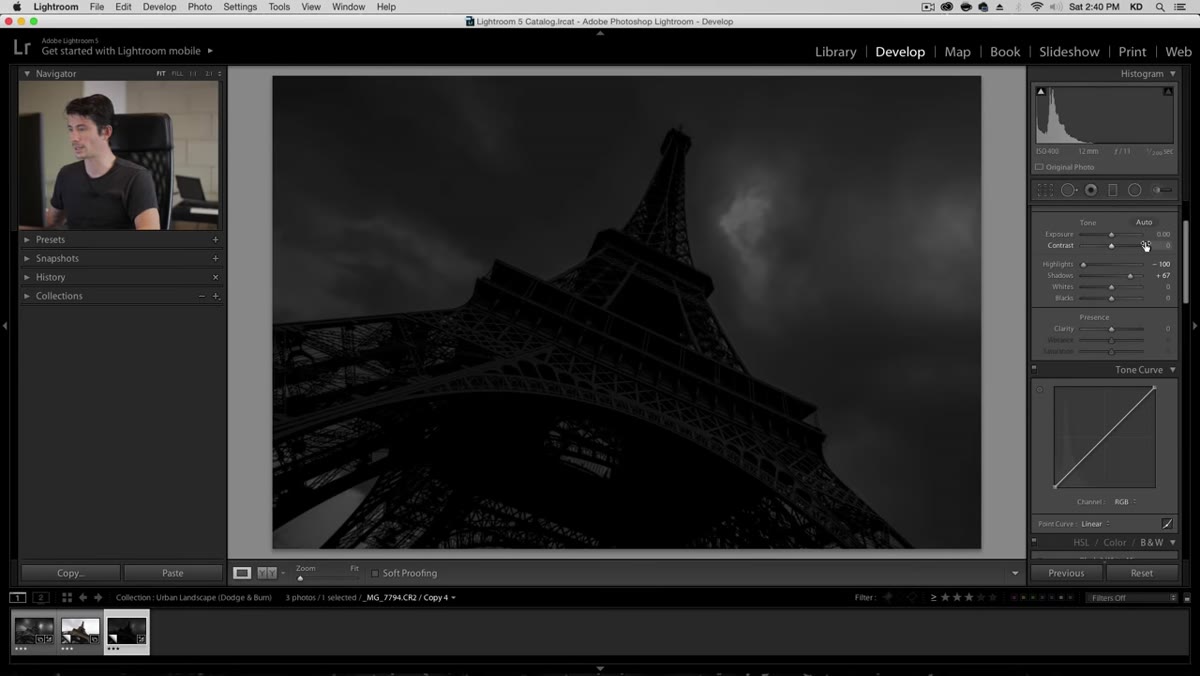The height and width of the screenshot is (676, 1200).
Task: Click the Highlights slider handle
Action: [1083, 265]
